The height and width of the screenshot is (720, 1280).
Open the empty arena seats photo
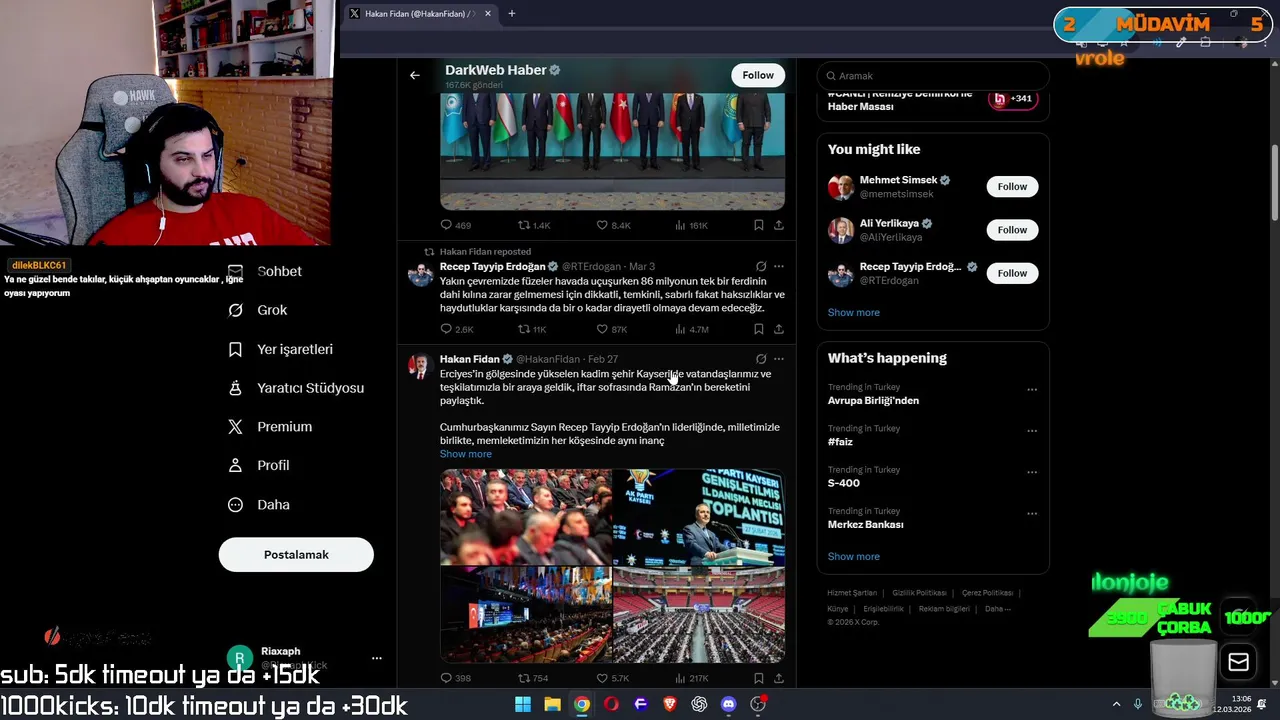pos(699,615)
